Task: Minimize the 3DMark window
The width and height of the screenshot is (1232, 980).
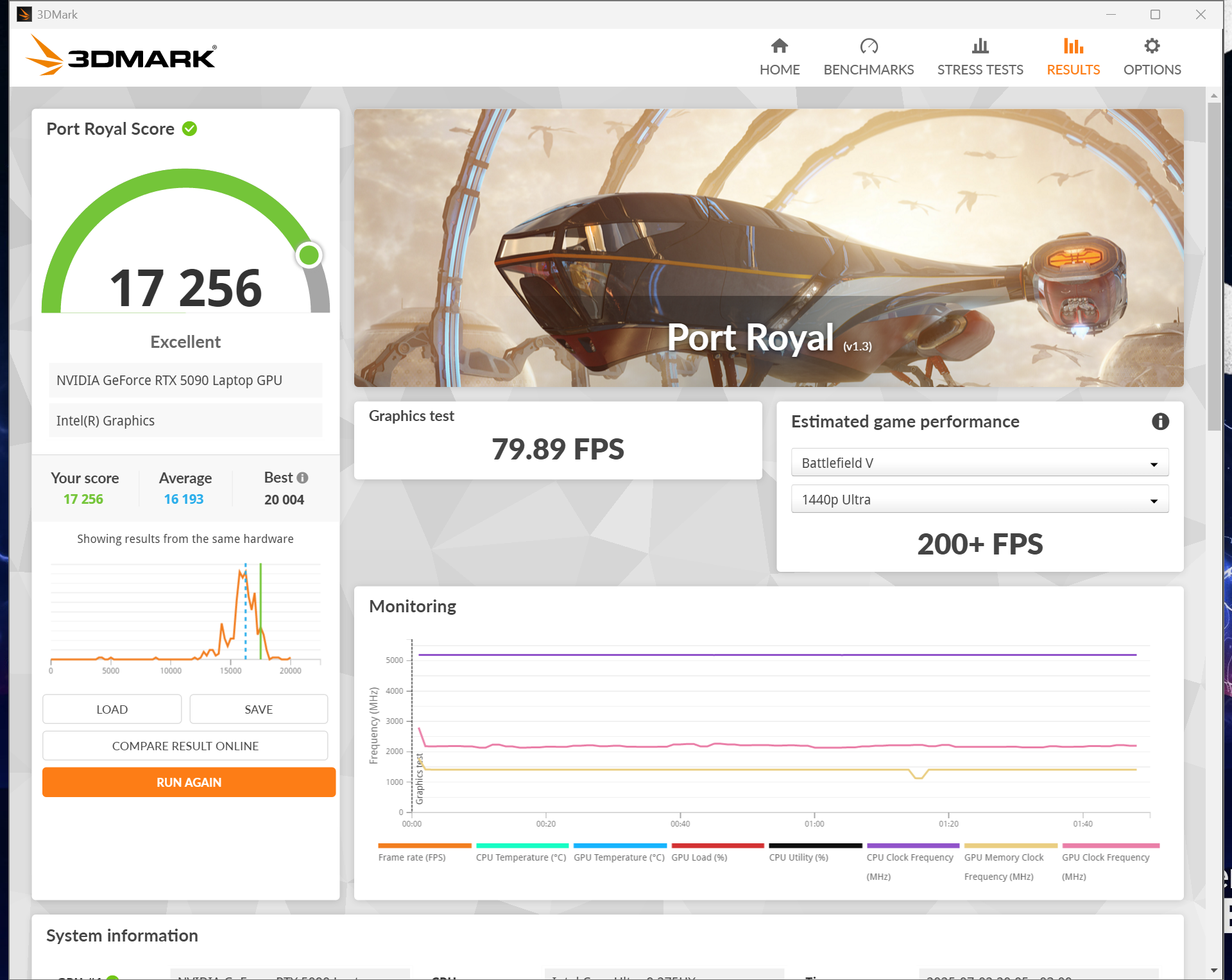Action: 1111,14
